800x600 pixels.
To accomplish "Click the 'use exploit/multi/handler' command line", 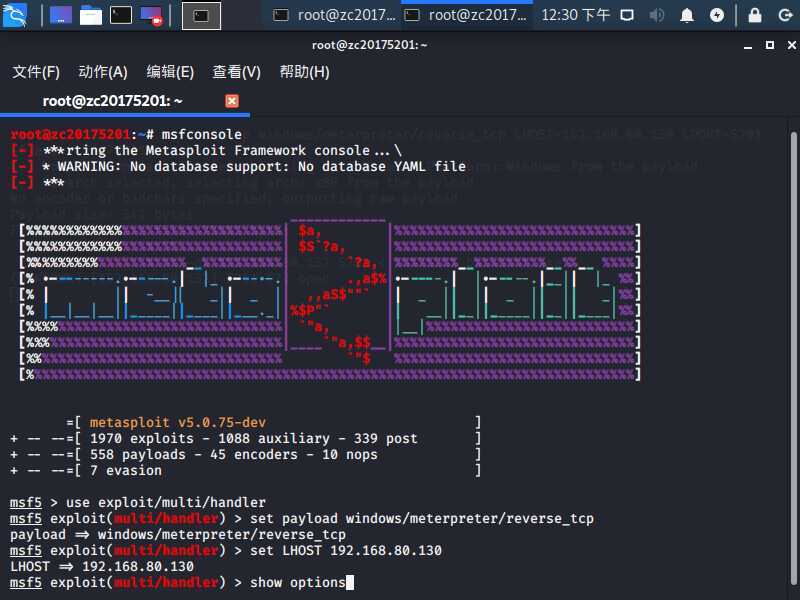I will 166,503.
